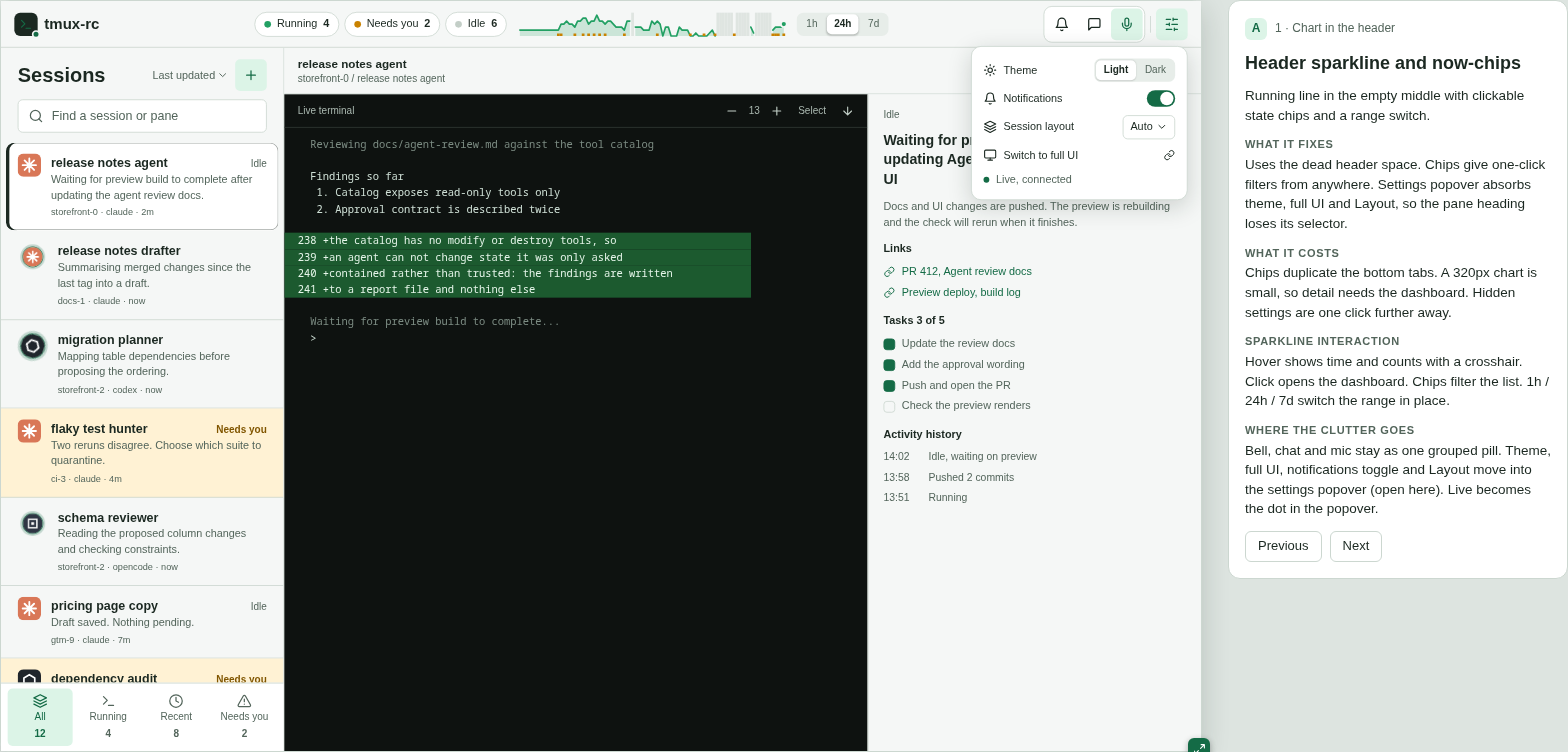Image resolution: width=1568 pixels, height=752 pixels.
Task: Switch the chart range to 7d
Action: coord(874,24)
